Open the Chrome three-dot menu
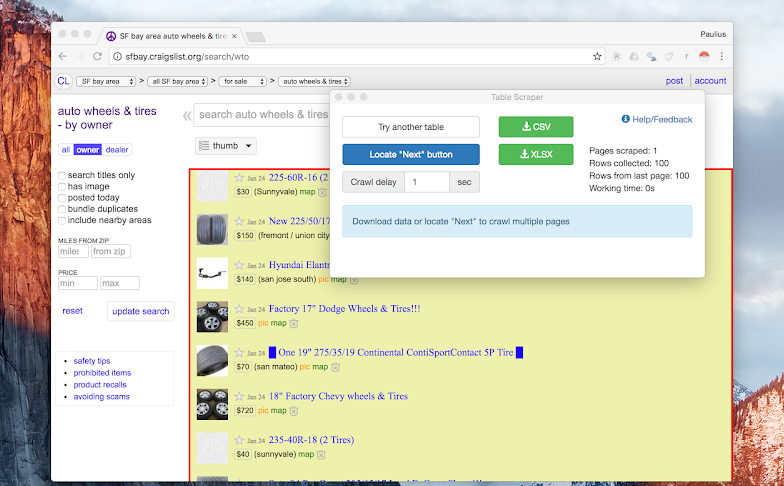Image resolution: width=784 pixels, height=486 pixels. [722, 56]
